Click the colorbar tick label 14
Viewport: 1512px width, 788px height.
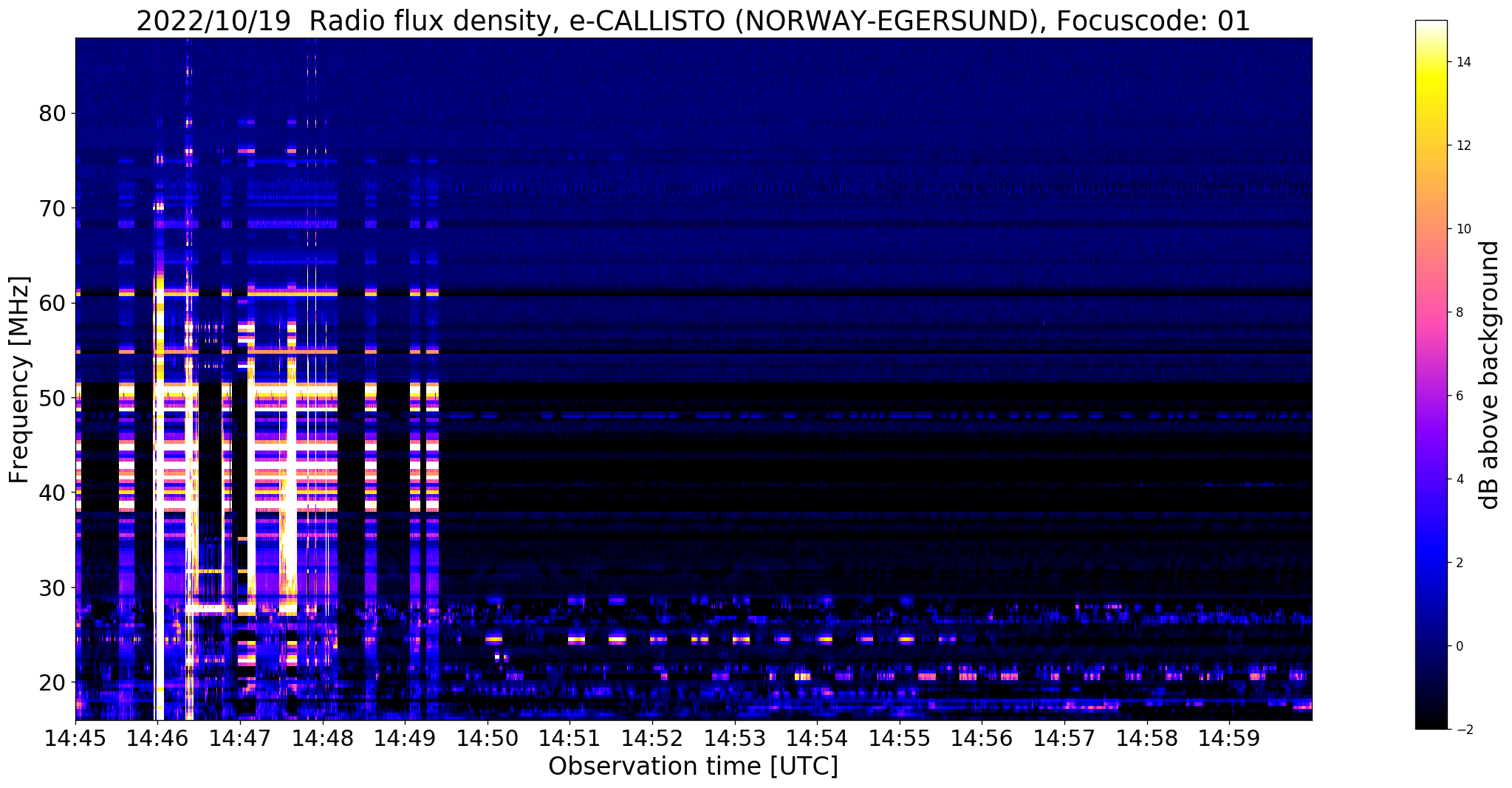[1463, 62]
